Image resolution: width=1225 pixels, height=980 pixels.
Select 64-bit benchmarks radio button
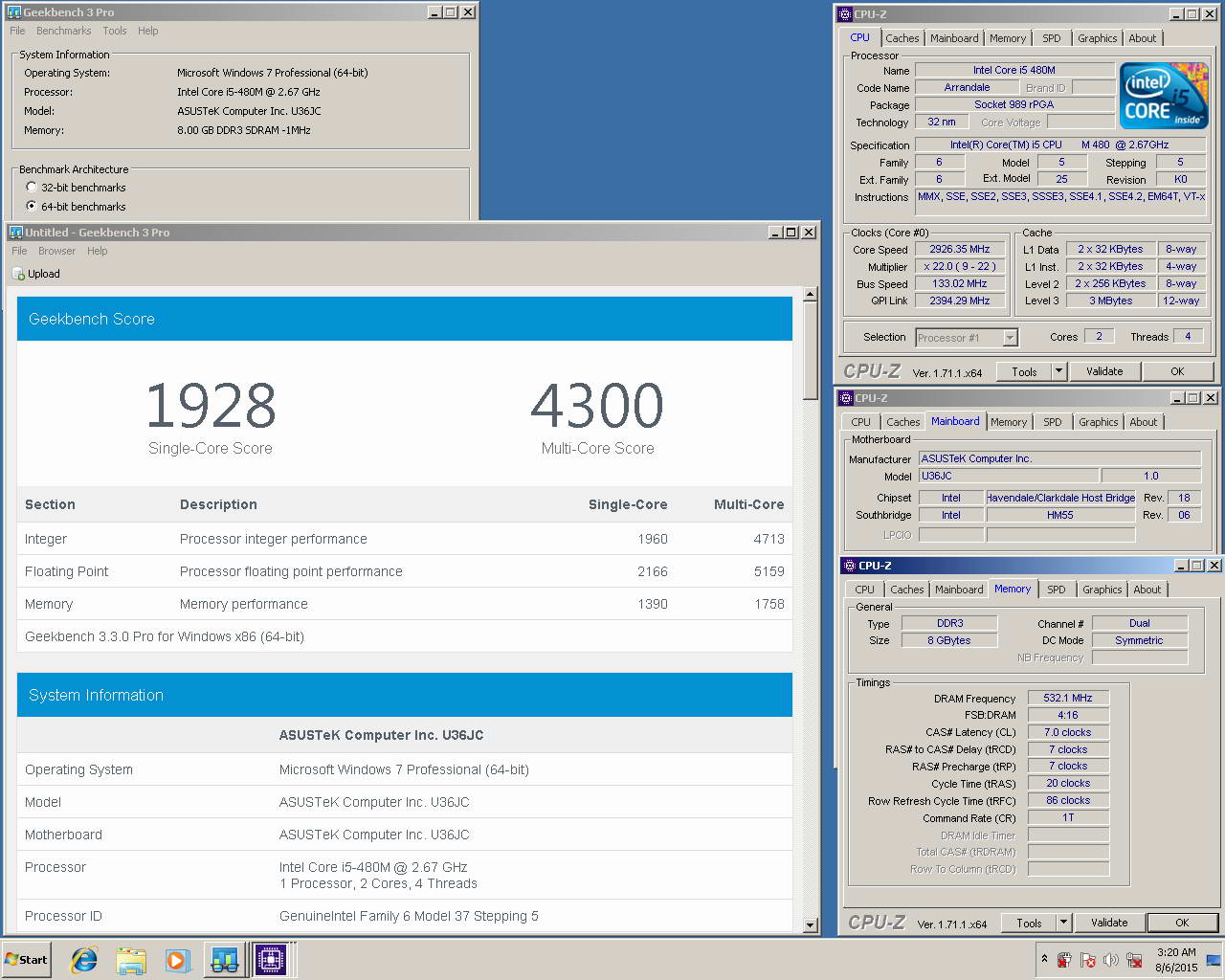[32, 207]
